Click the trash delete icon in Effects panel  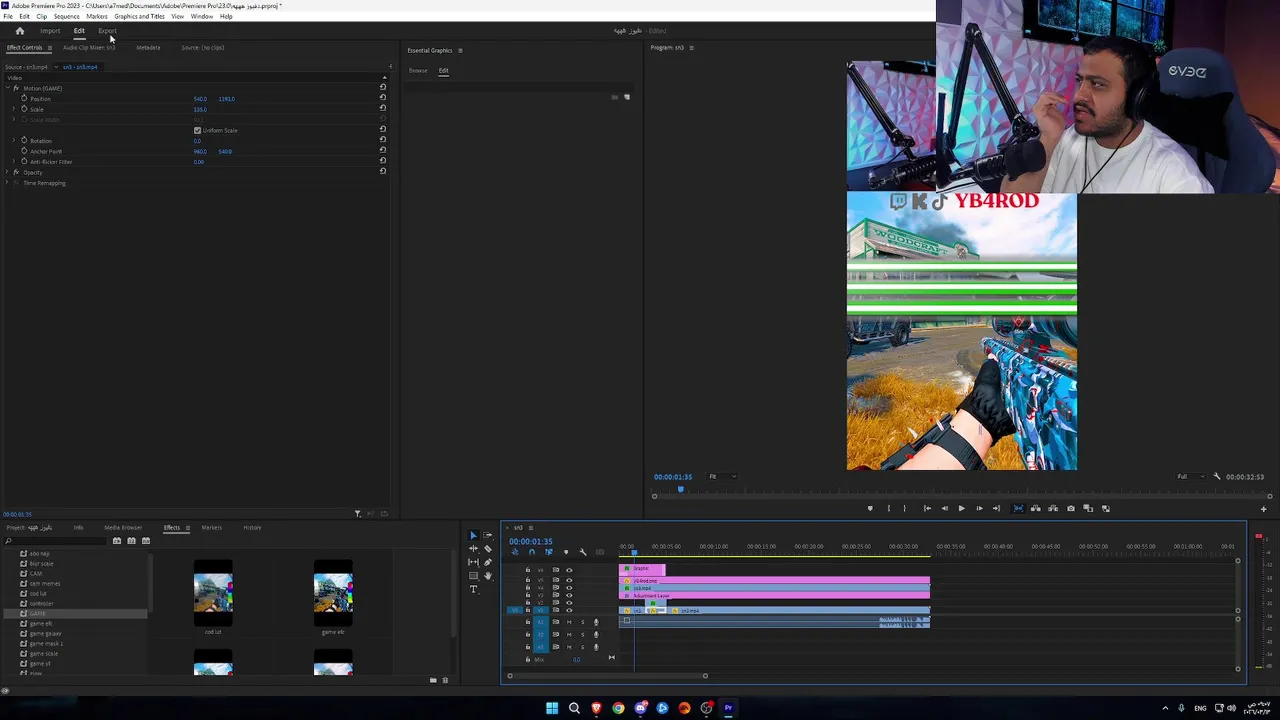click(x=445, y=680)
